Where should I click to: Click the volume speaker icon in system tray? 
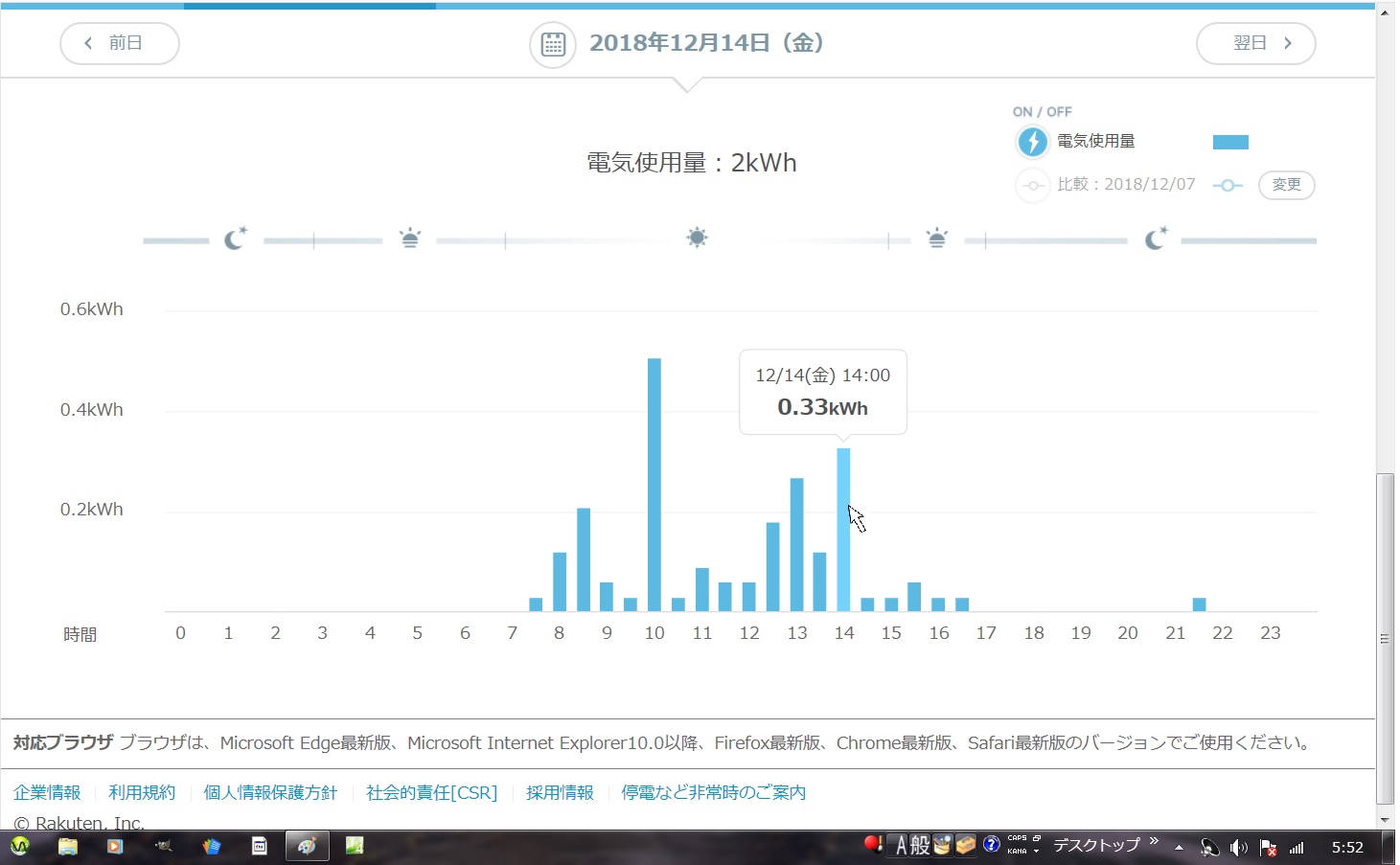click(x=1239, y=848)
